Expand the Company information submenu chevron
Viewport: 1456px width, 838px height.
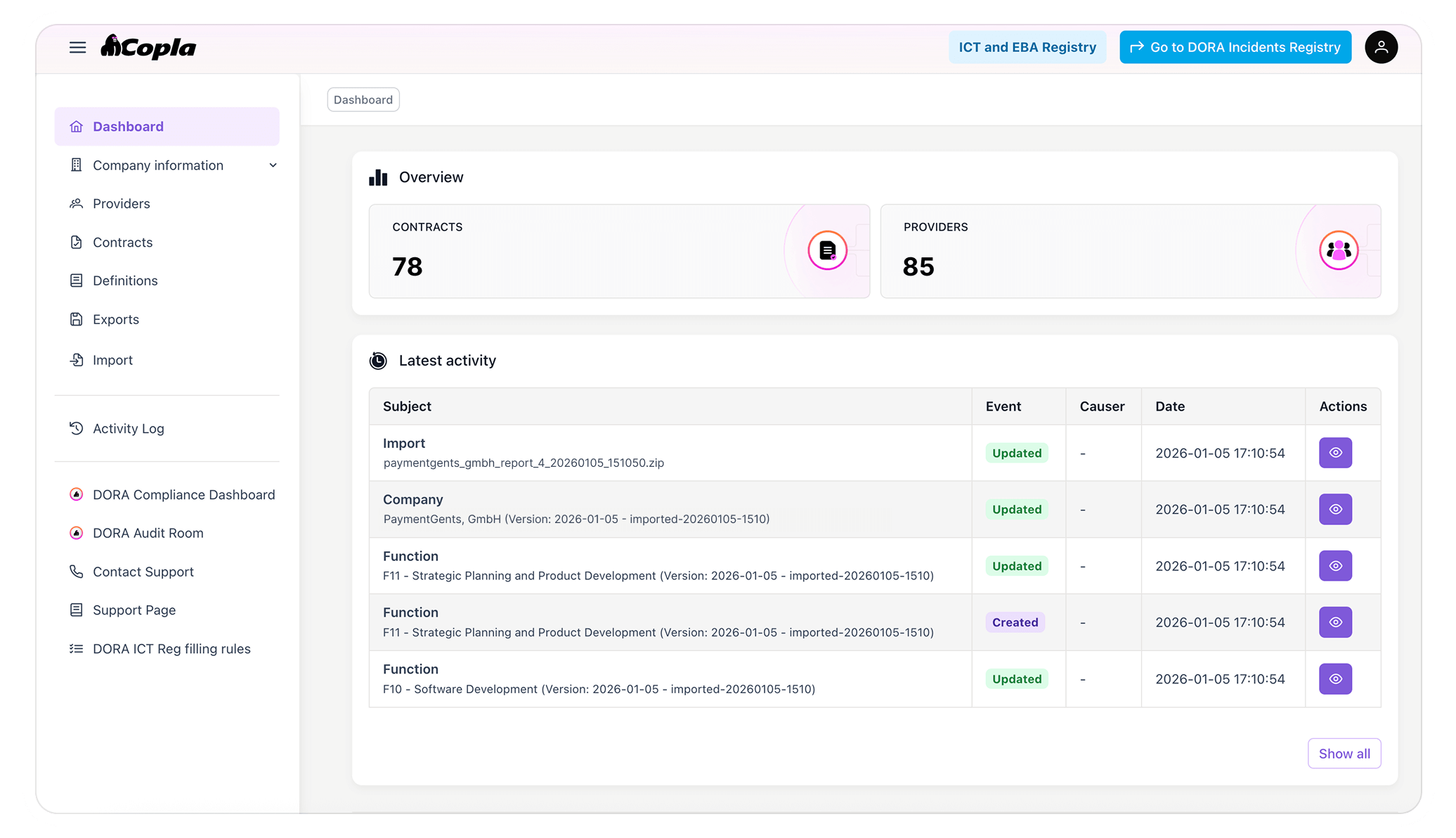click(x=273, y=165)
